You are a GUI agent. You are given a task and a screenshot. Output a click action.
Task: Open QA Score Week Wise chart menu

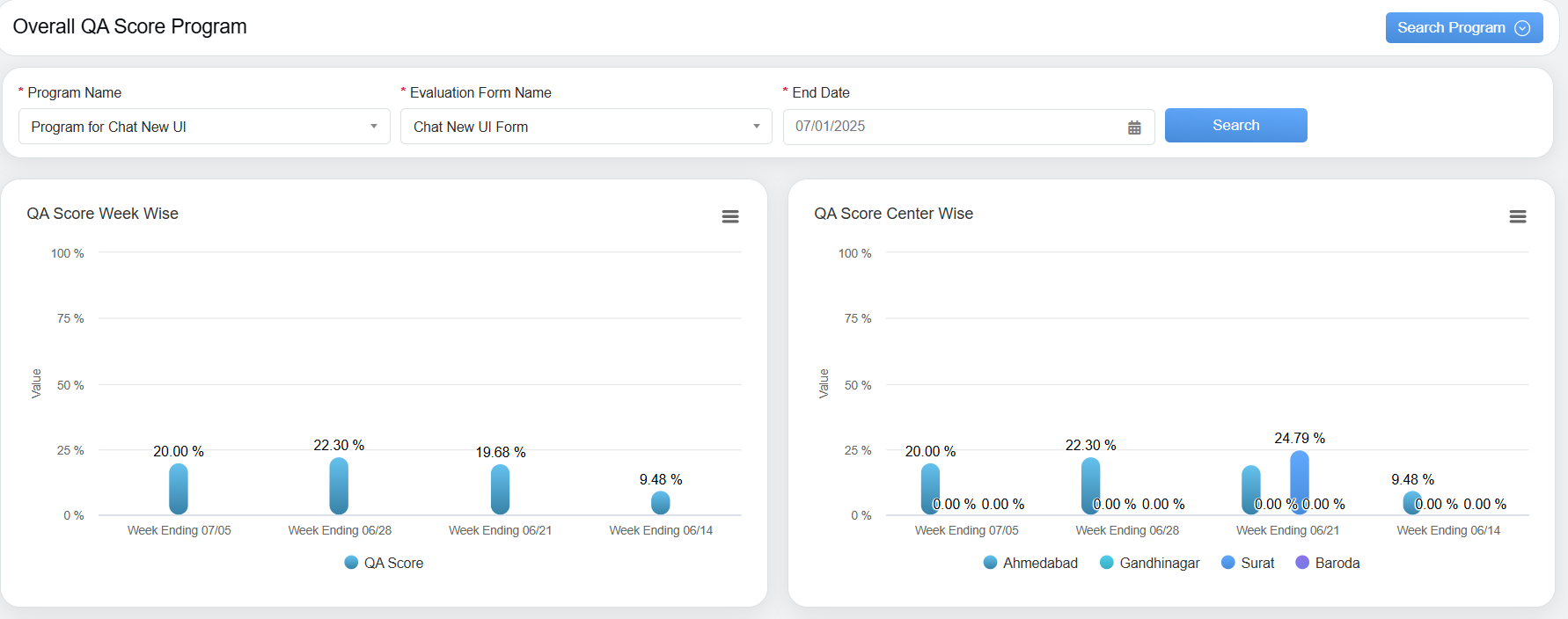point(729,216)
